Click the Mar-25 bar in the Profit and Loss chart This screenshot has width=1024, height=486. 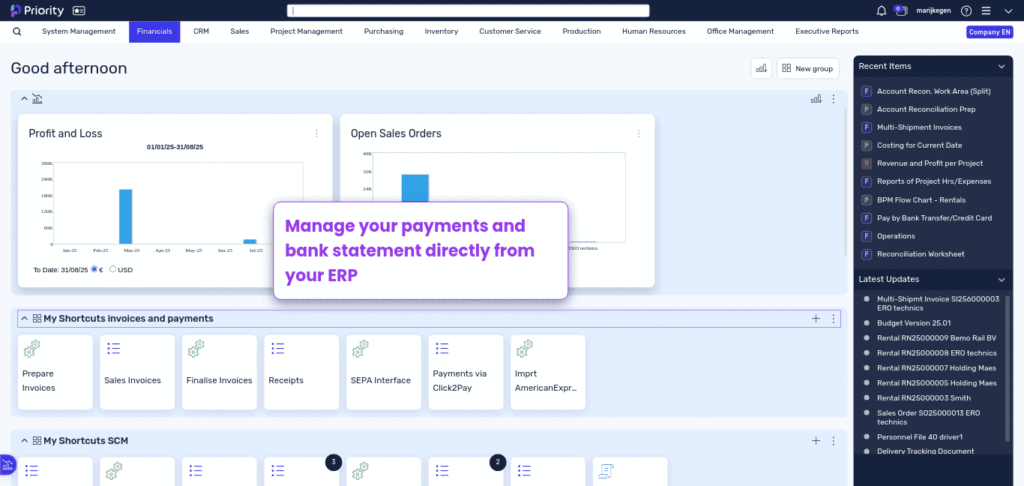[125, 216]
